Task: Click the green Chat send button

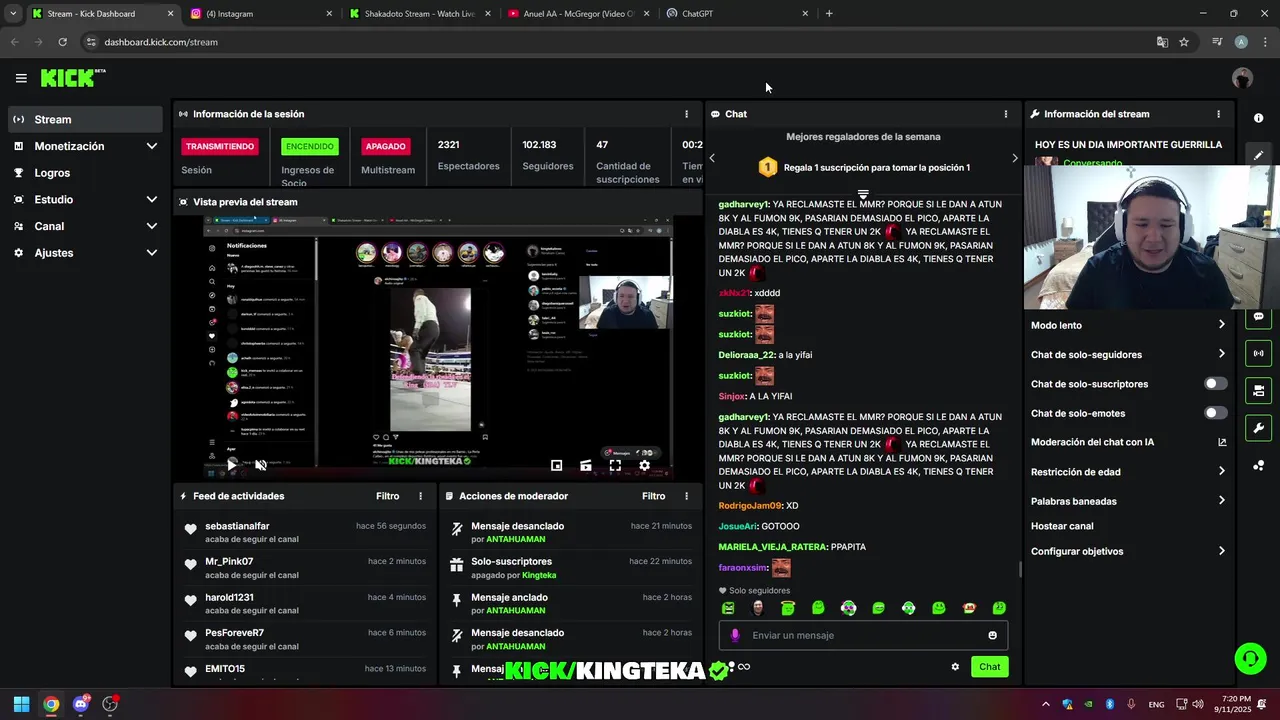Action: point(989,667)
